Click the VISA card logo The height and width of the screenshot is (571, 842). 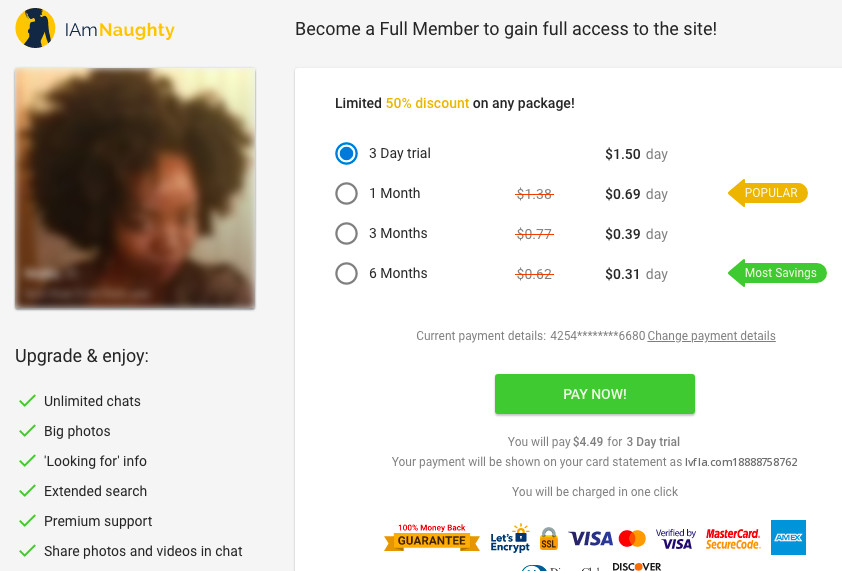point(590,538)
